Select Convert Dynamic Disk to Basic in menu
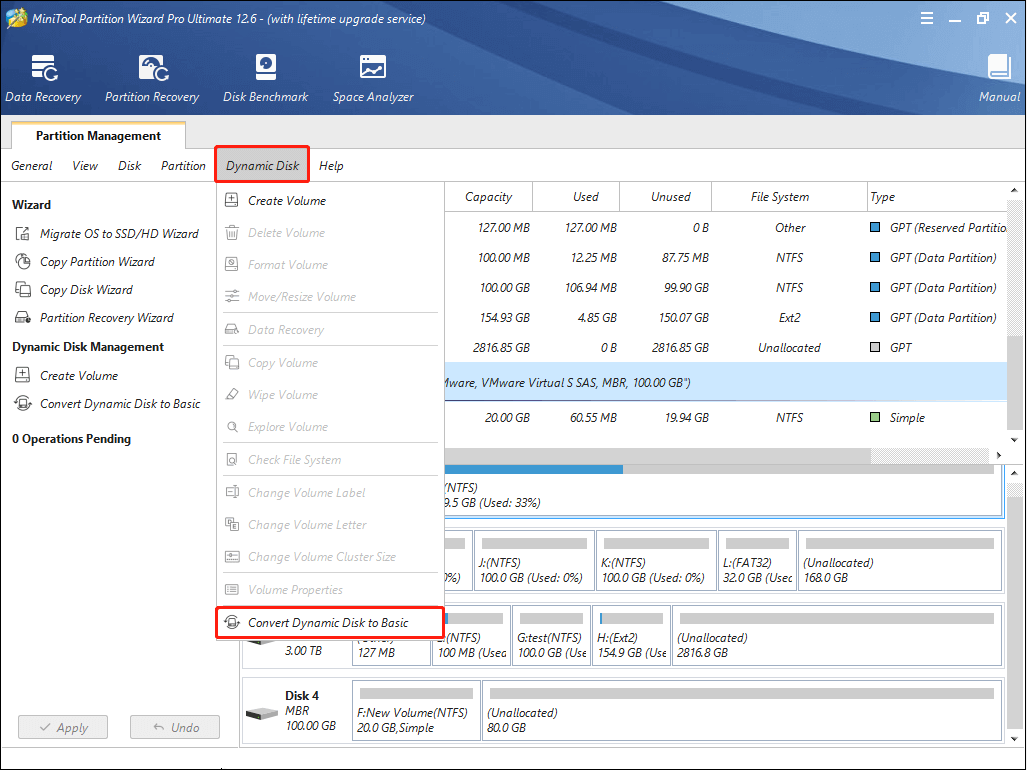The height and width of the screenshot is (770, 1027). click(x=329, y=623)
